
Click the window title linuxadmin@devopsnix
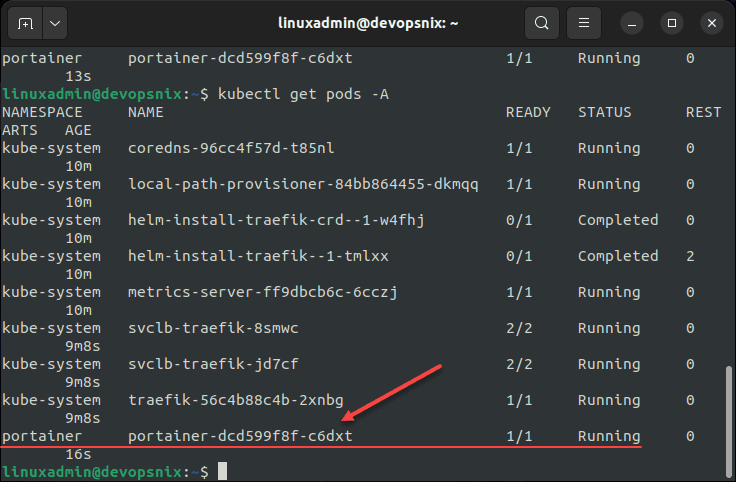pos(368,23)
